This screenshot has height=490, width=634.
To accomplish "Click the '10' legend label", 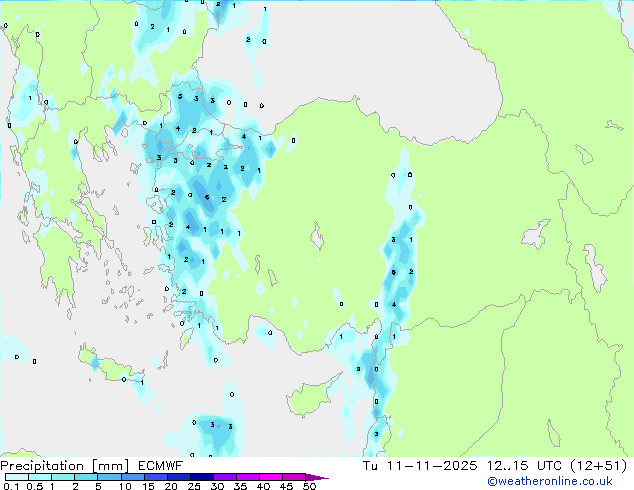I will (125, 486).
